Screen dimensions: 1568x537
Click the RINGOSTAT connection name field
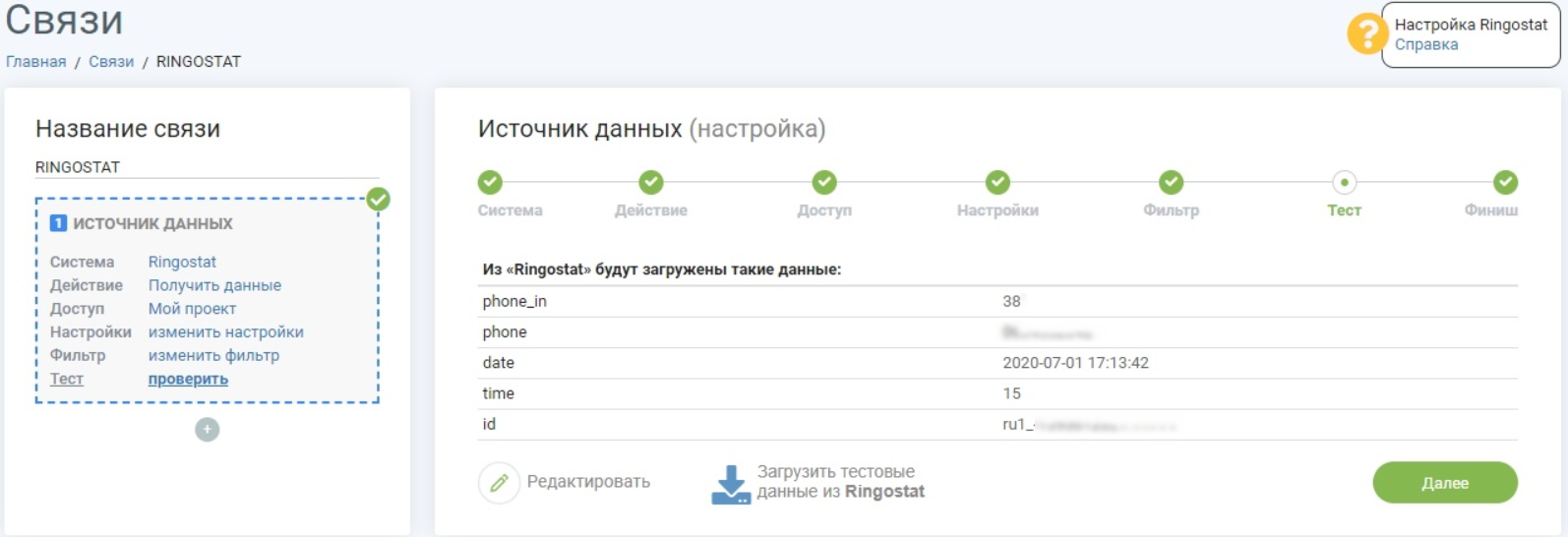[x=207, y=167]
